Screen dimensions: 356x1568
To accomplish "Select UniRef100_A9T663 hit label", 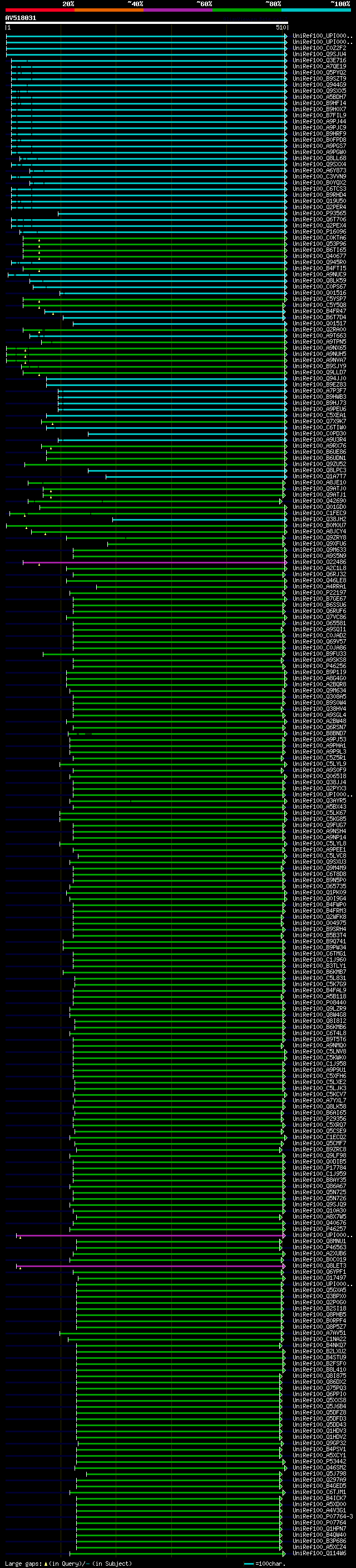I will click(319, 336).
